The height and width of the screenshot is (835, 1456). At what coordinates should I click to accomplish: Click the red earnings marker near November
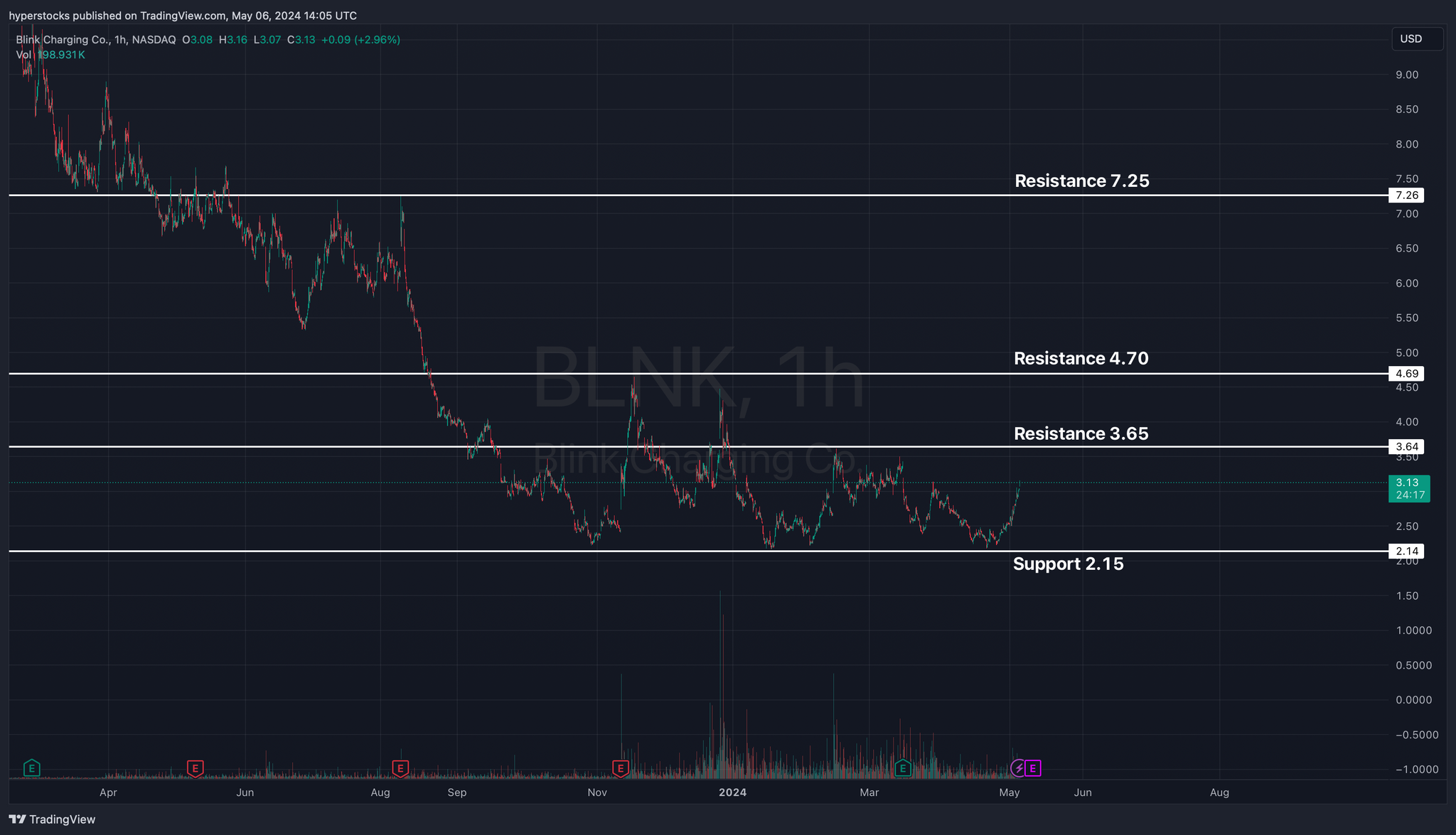pos(621,767)
